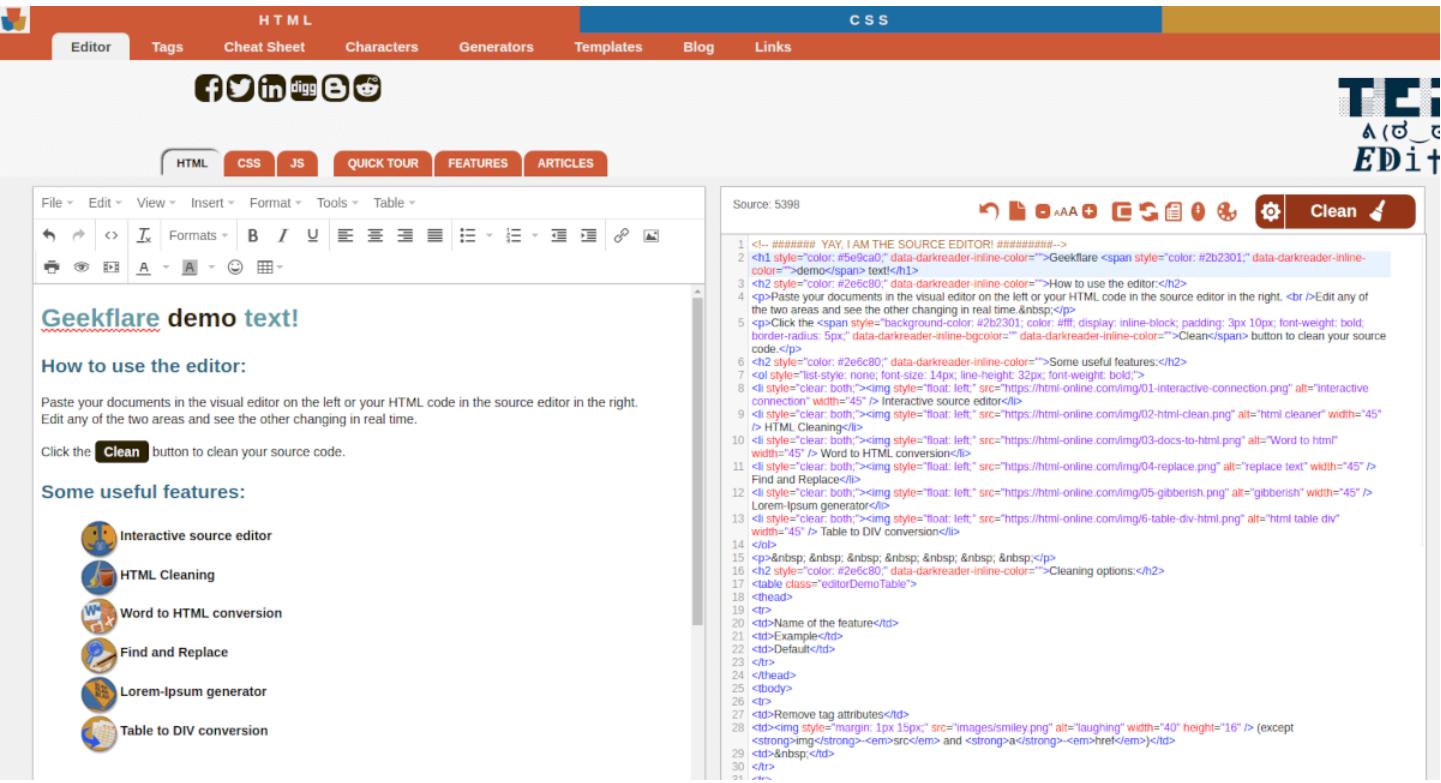This screenshot has width=1441, height=783.
Task: Open cleaning settings gear icon
Action: pos(1270,212)
